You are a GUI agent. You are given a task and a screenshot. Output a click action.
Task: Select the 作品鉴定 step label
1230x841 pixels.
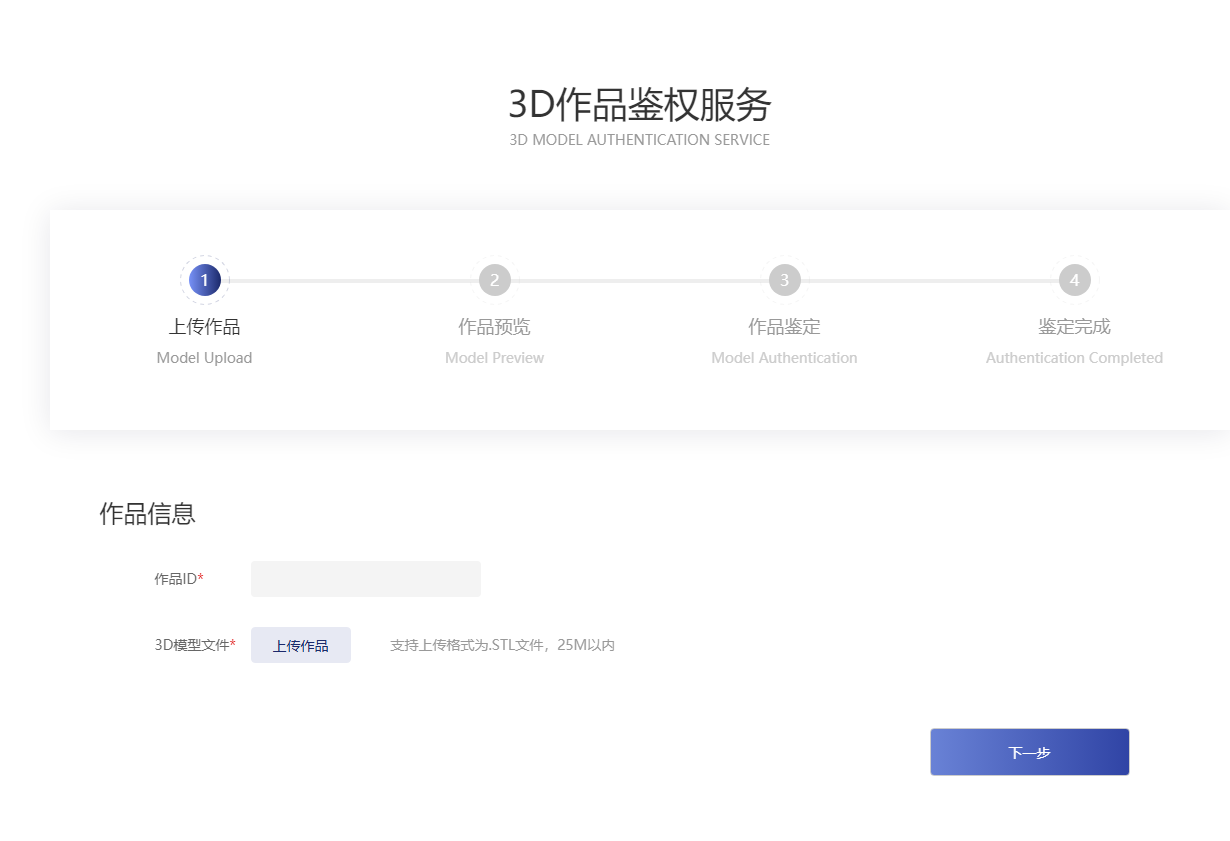[x=784, y=327]
